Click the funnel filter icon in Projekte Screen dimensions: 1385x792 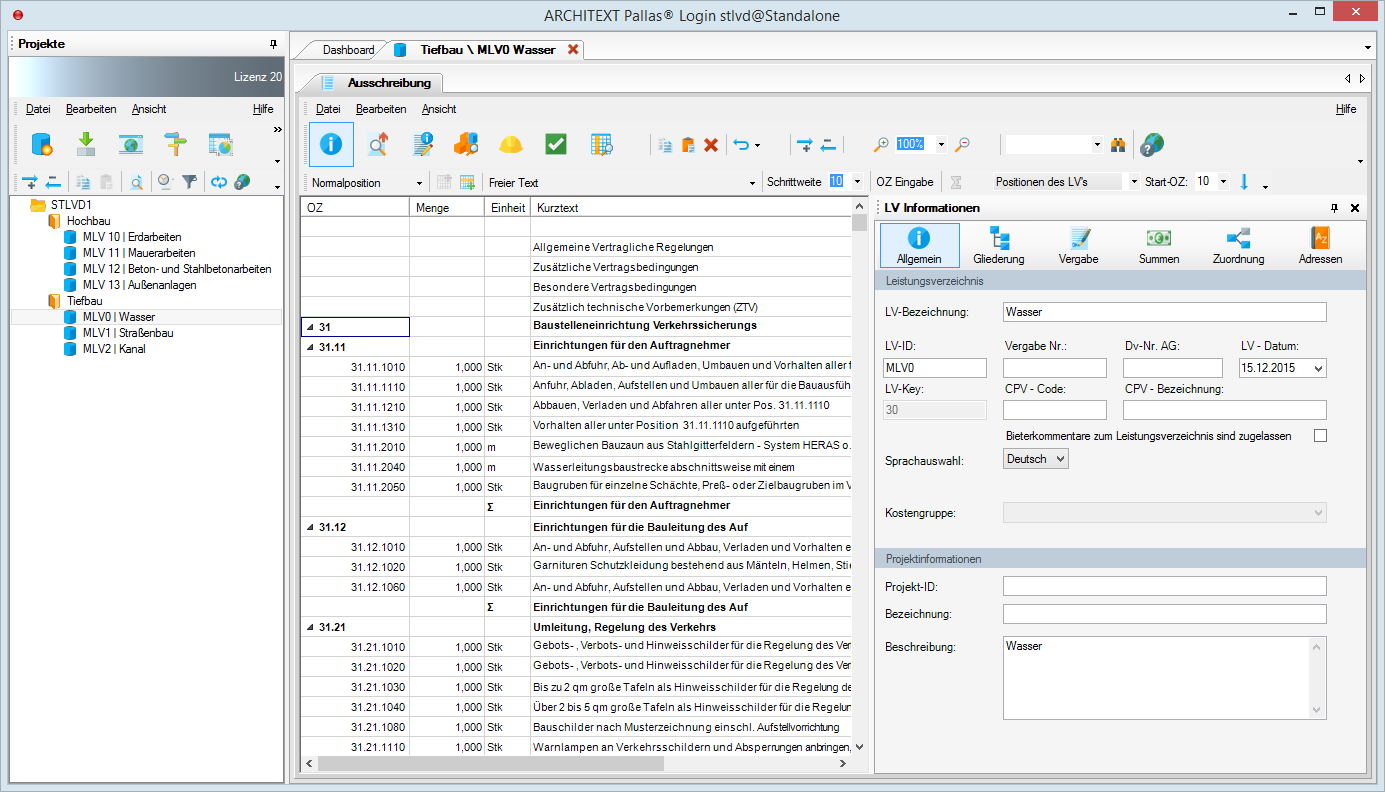(x=189, y=182)
